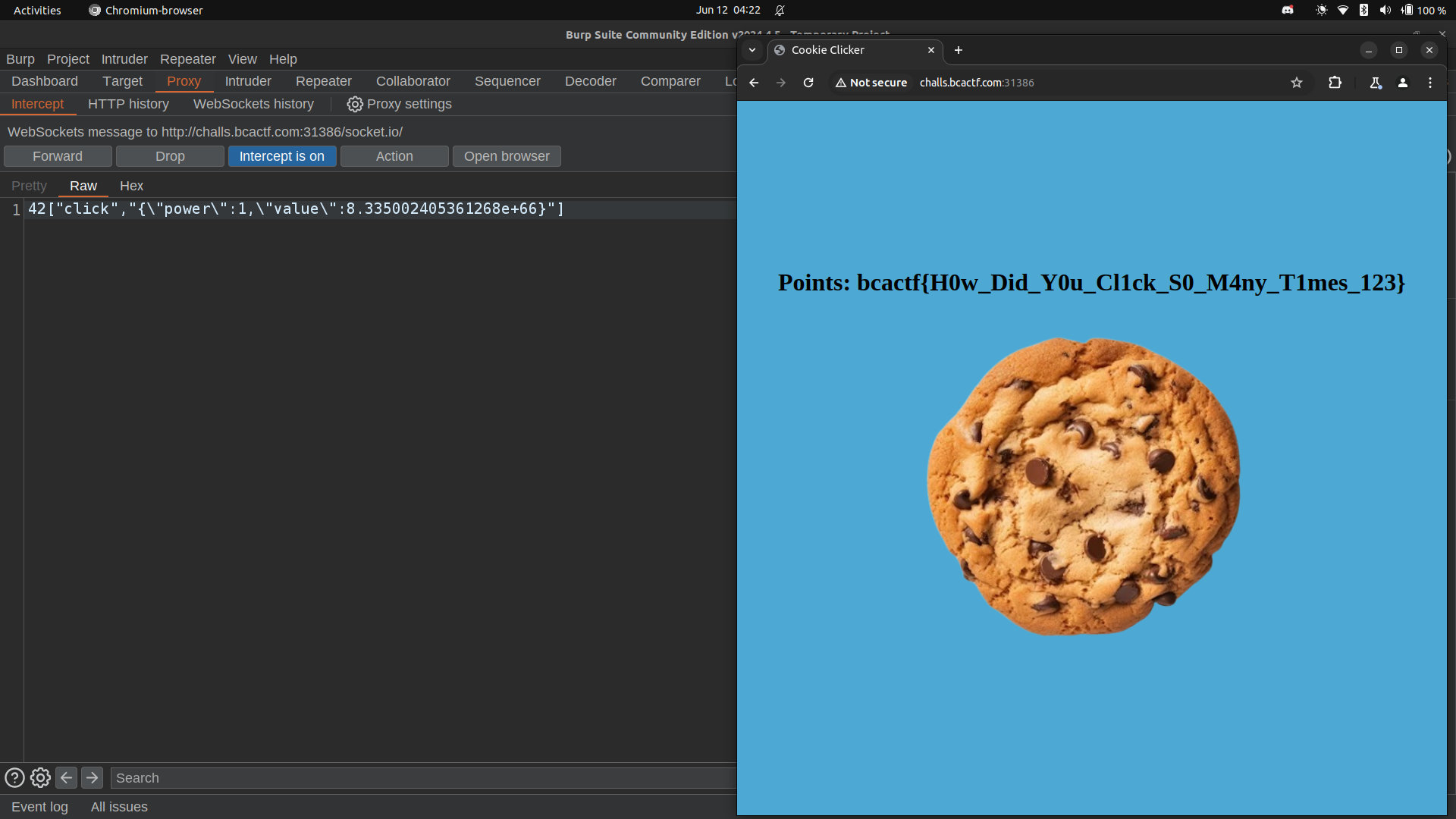Screen dimensions: 1456x819
Task: Toggle the Intercept is on button
Action: point(281,156)
